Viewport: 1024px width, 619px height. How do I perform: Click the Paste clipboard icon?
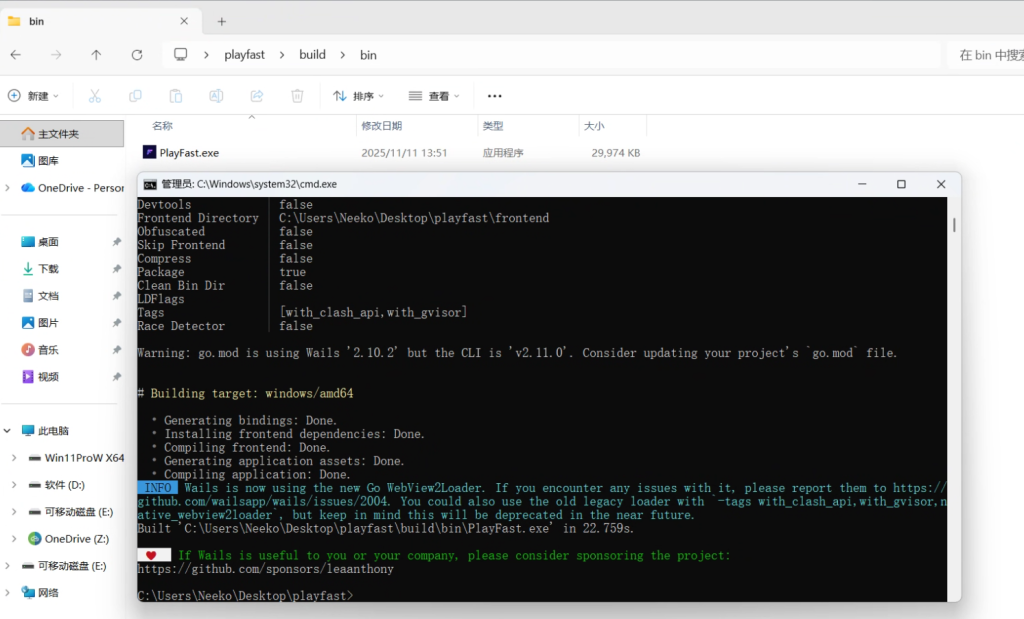pyautogui.click(x=176, y=96)
